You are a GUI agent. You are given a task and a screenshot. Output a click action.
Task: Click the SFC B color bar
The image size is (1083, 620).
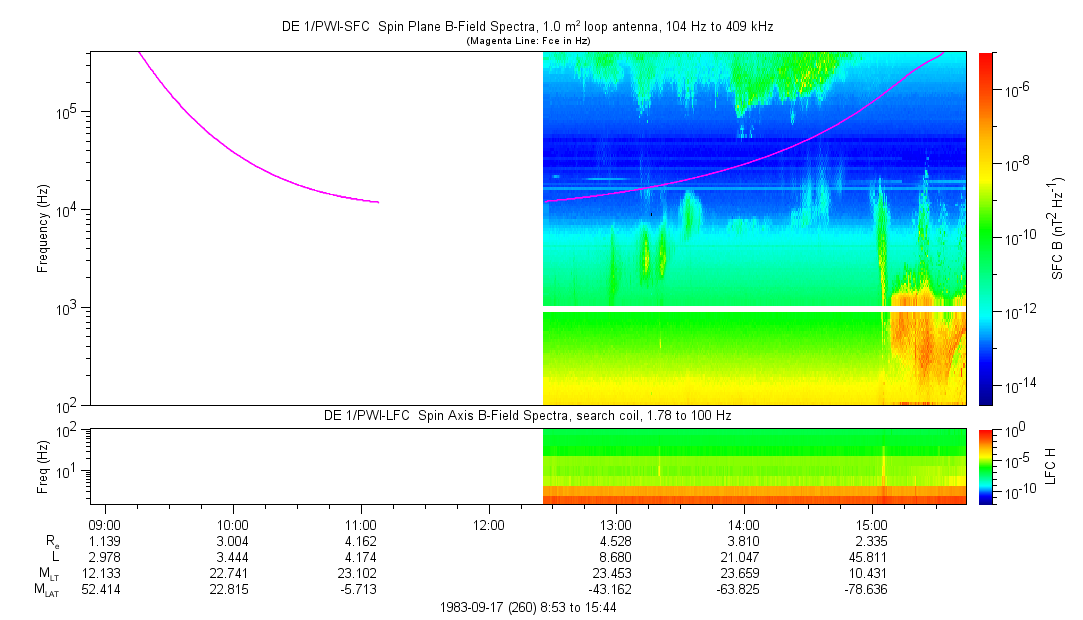click(x=985, y=228)
